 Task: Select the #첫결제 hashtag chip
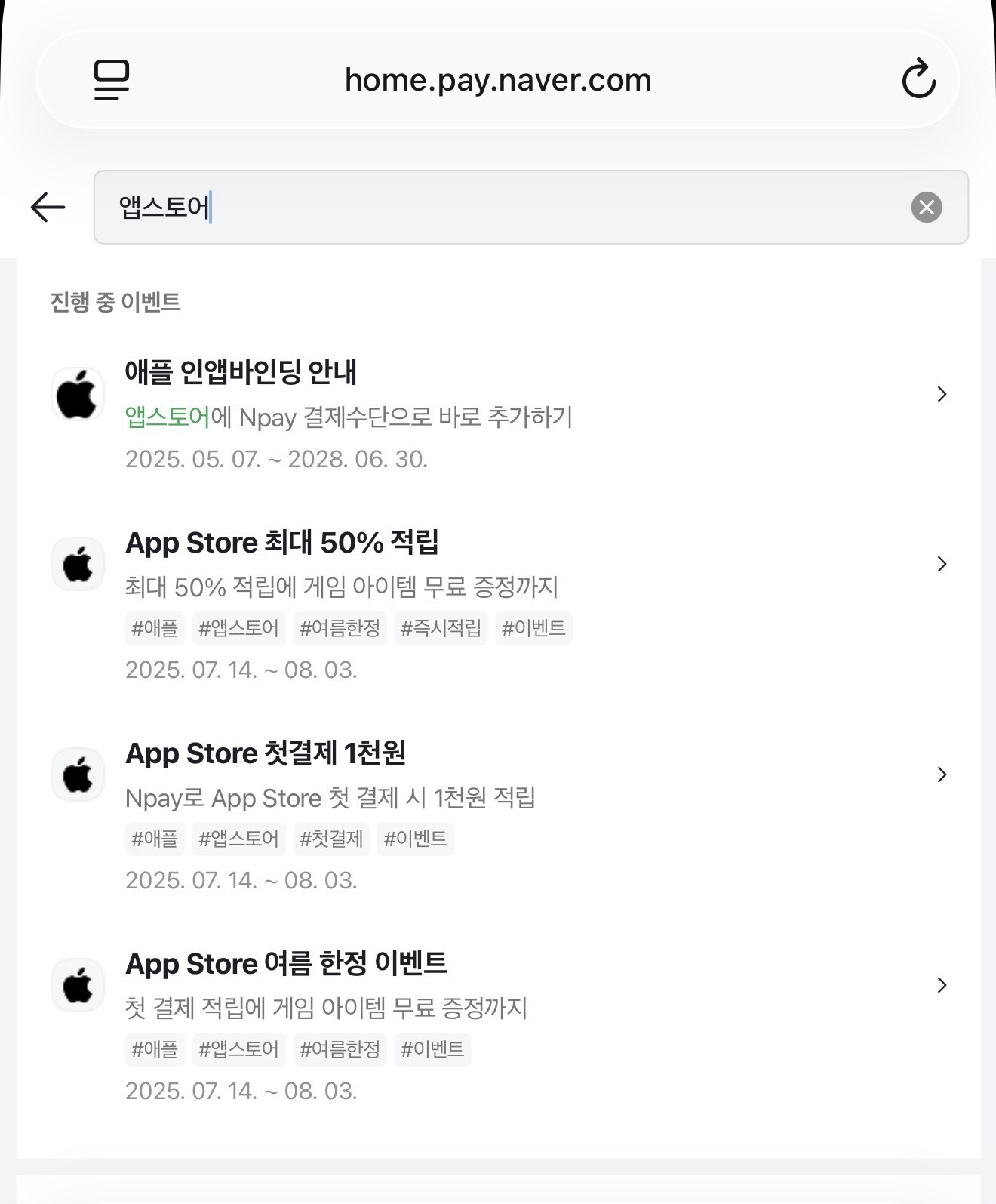point(331,839)
